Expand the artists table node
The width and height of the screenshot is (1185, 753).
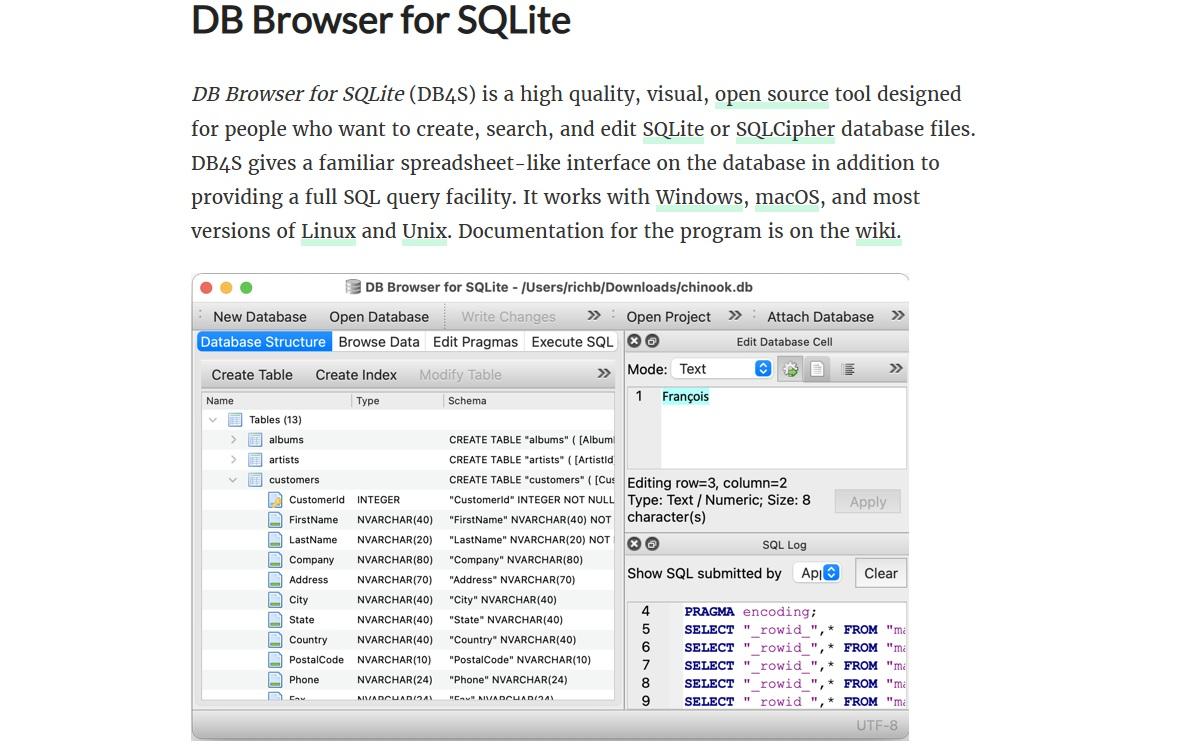(x=234, y=460)
